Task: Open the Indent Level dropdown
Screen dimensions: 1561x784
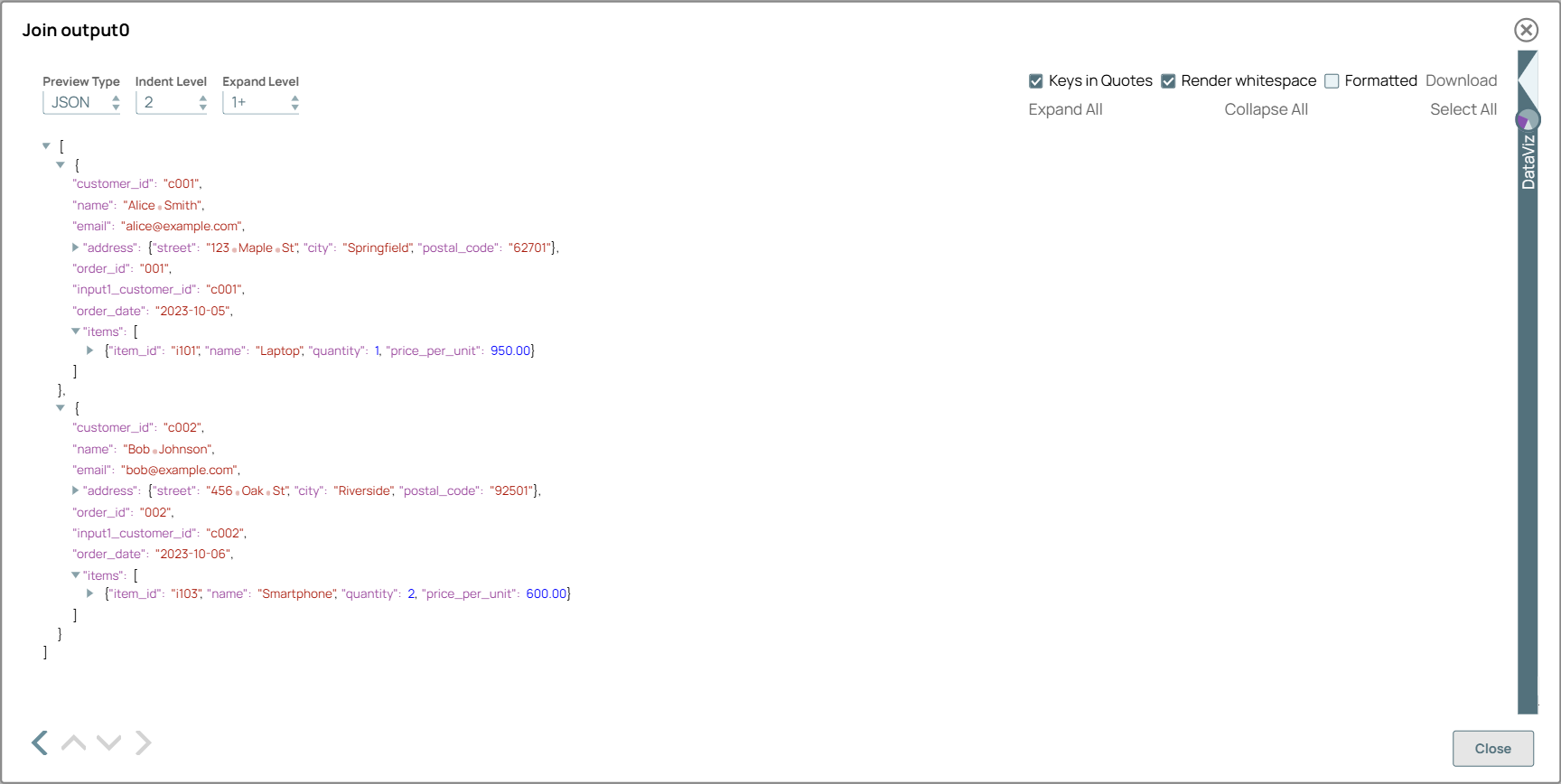Action: point(172,103)
